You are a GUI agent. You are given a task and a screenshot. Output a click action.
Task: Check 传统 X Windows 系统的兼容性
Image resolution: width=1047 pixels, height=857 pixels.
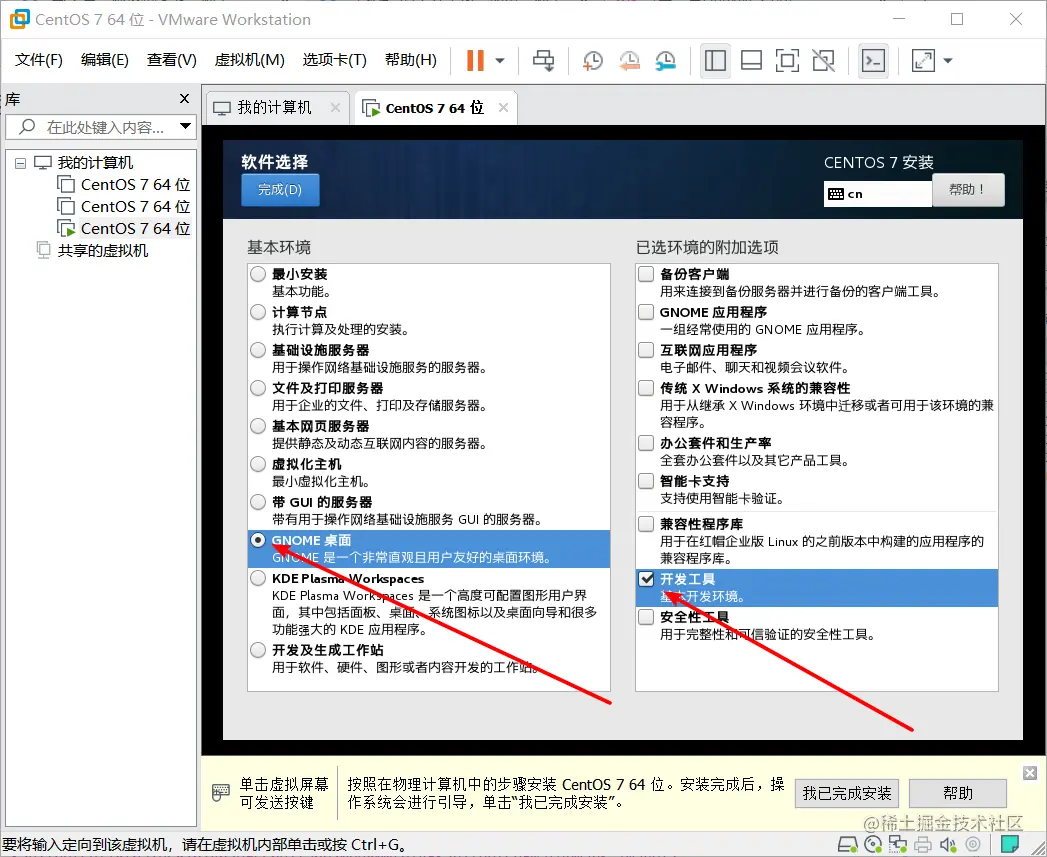pos(646,388)
